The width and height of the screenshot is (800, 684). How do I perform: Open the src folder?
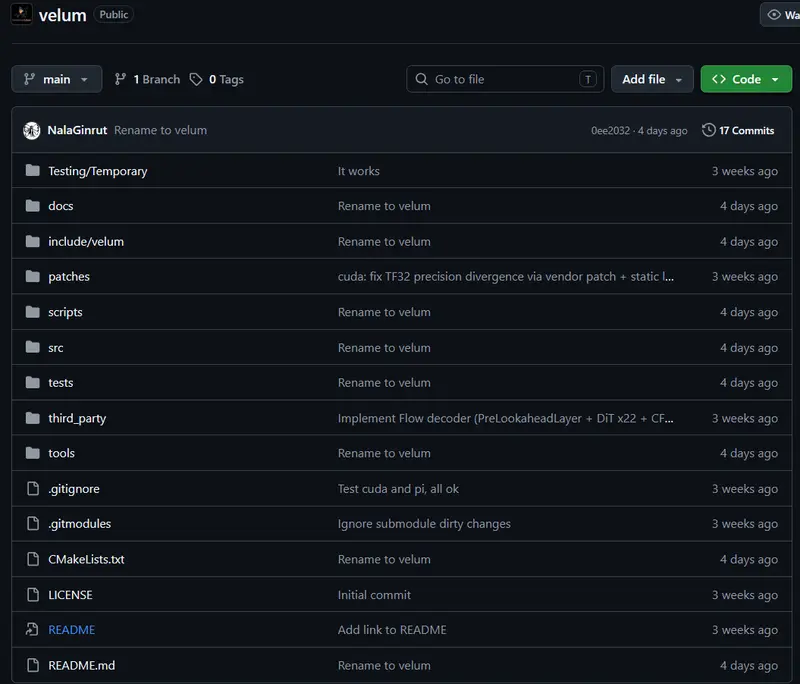coord(56,348)
